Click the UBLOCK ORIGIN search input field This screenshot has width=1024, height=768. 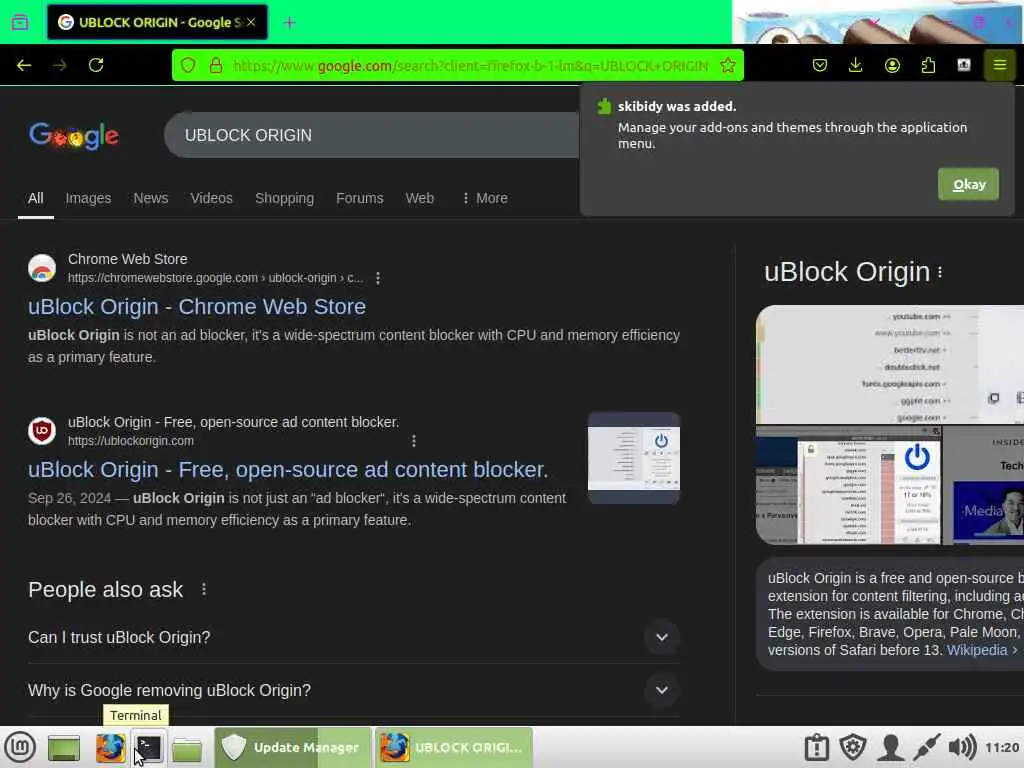(372, 135)
